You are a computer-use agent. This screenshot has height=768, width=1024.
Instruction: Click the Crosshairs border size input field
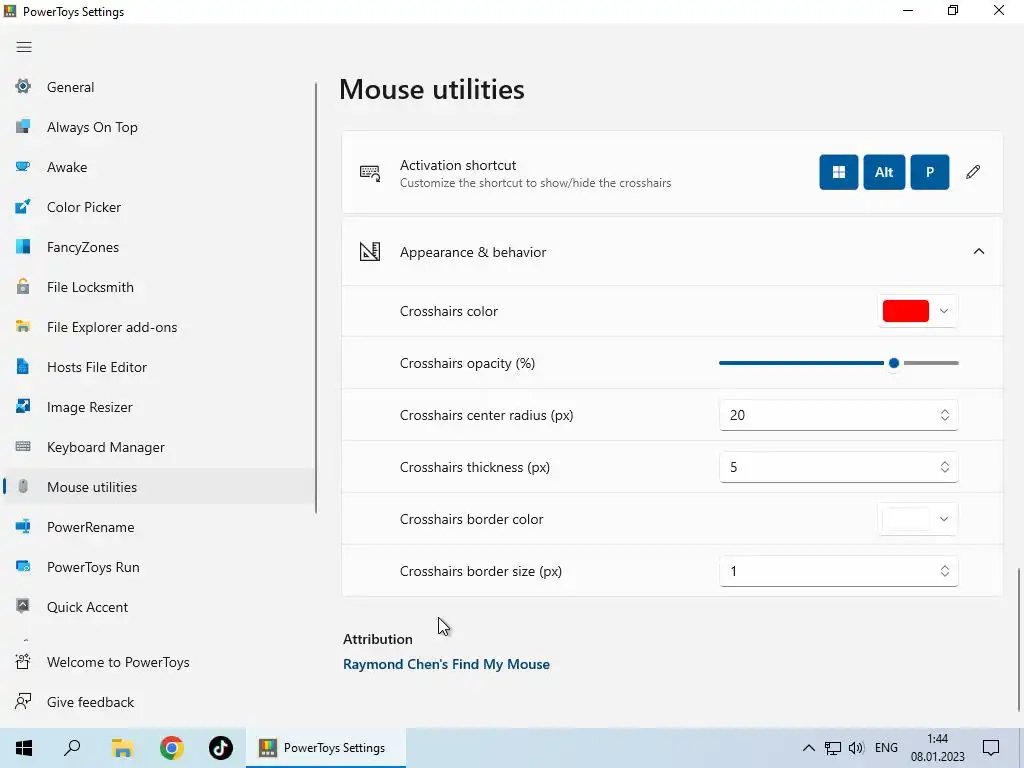coord(839,571)
